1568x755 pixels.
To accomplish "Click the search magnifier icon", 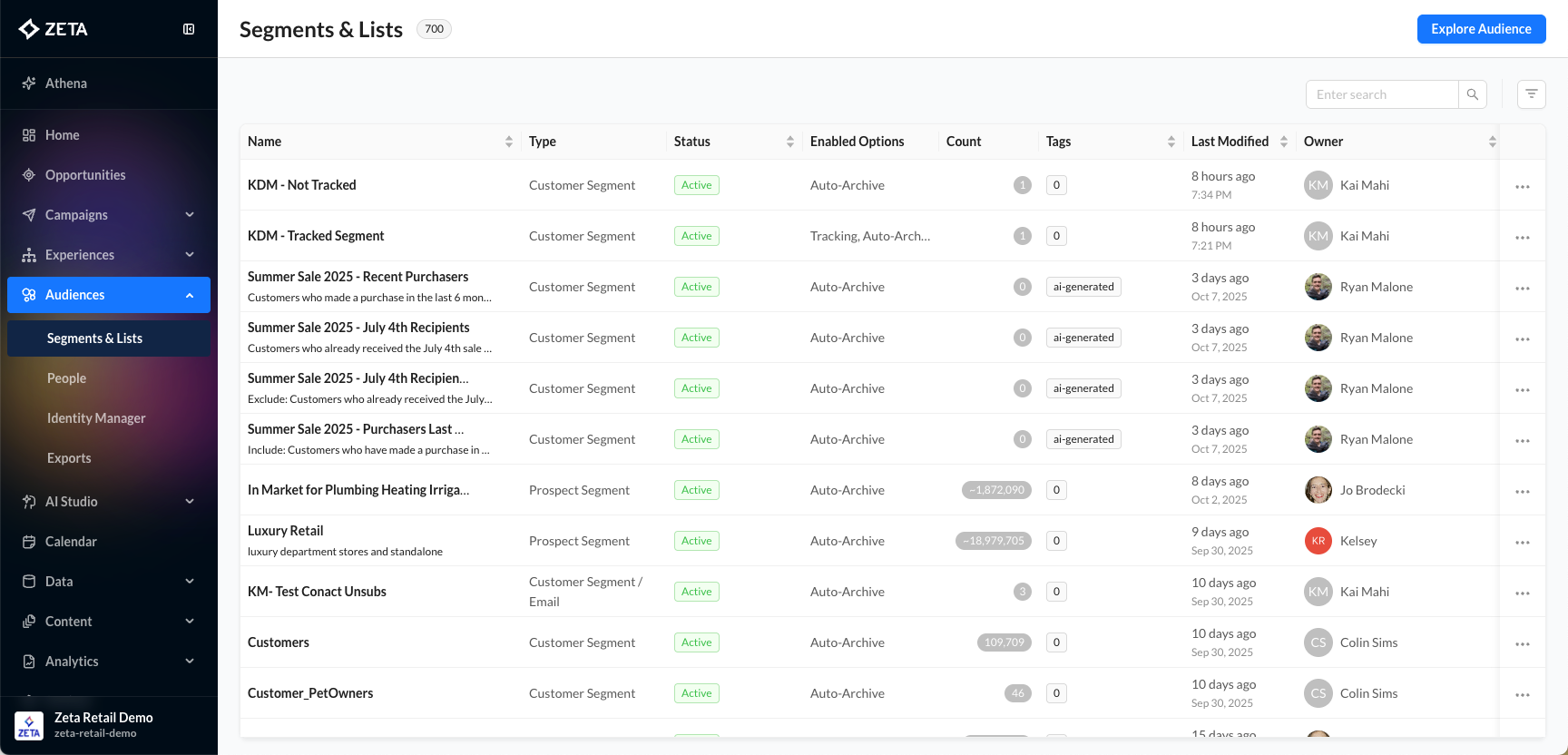I will [1472, 94].
